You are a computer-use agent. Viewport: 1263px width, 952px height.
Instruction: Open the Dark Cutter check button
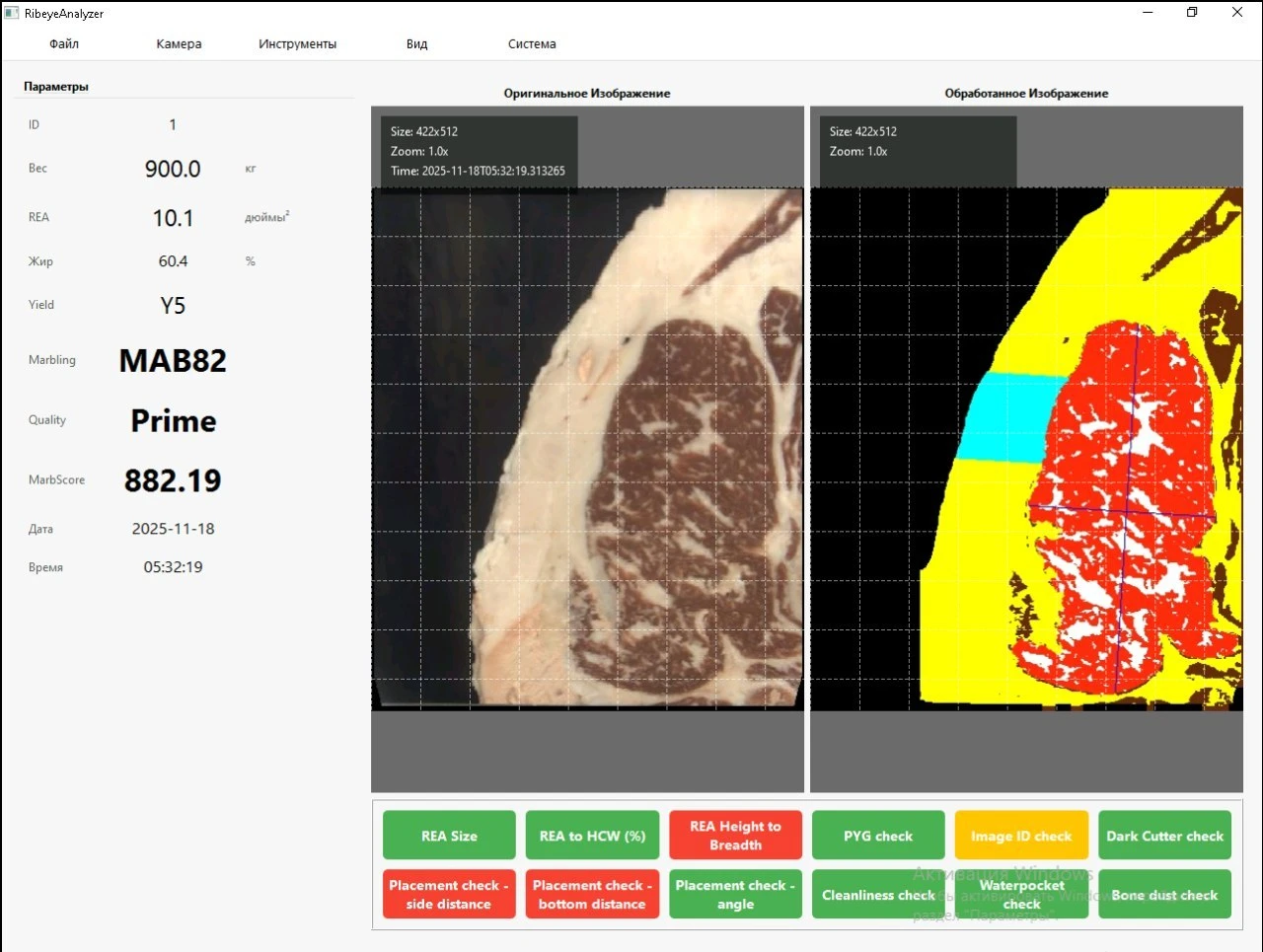pos(1164,836)
